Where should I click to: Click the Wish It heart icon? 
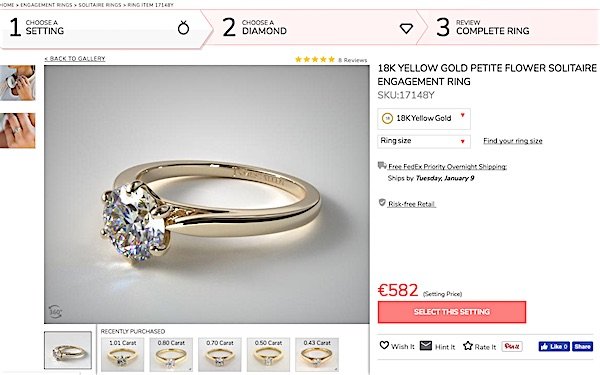click(x=384, y=345)
